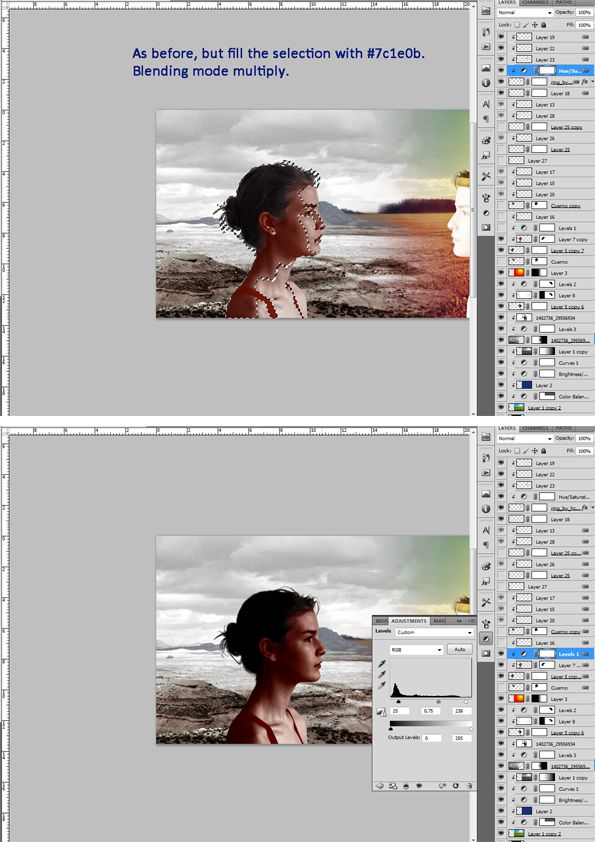The width and height of the screenshot is (595, 842).
Task: Open the Adjustments panel options menu
Action: click(x=470, y=621)
